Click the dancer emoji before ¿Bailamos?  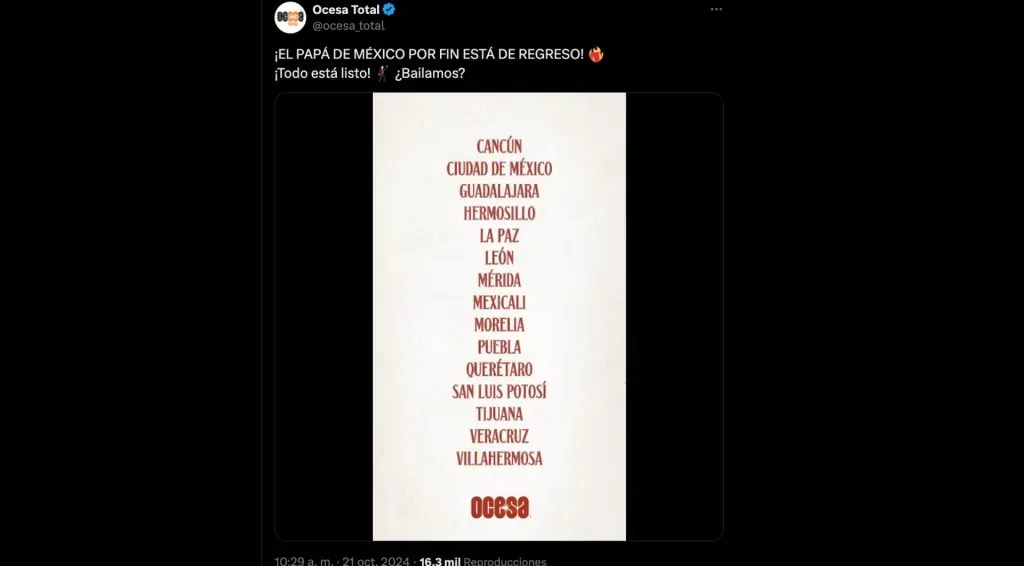383,74
